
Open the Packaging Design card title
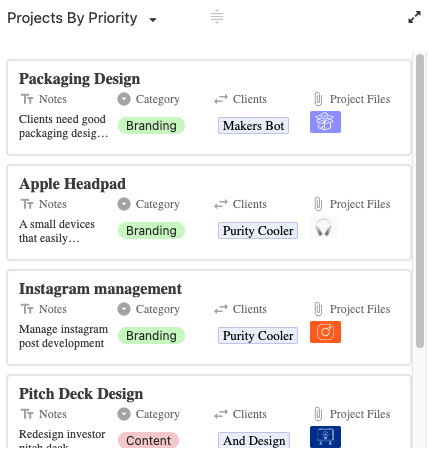point(79,79)
